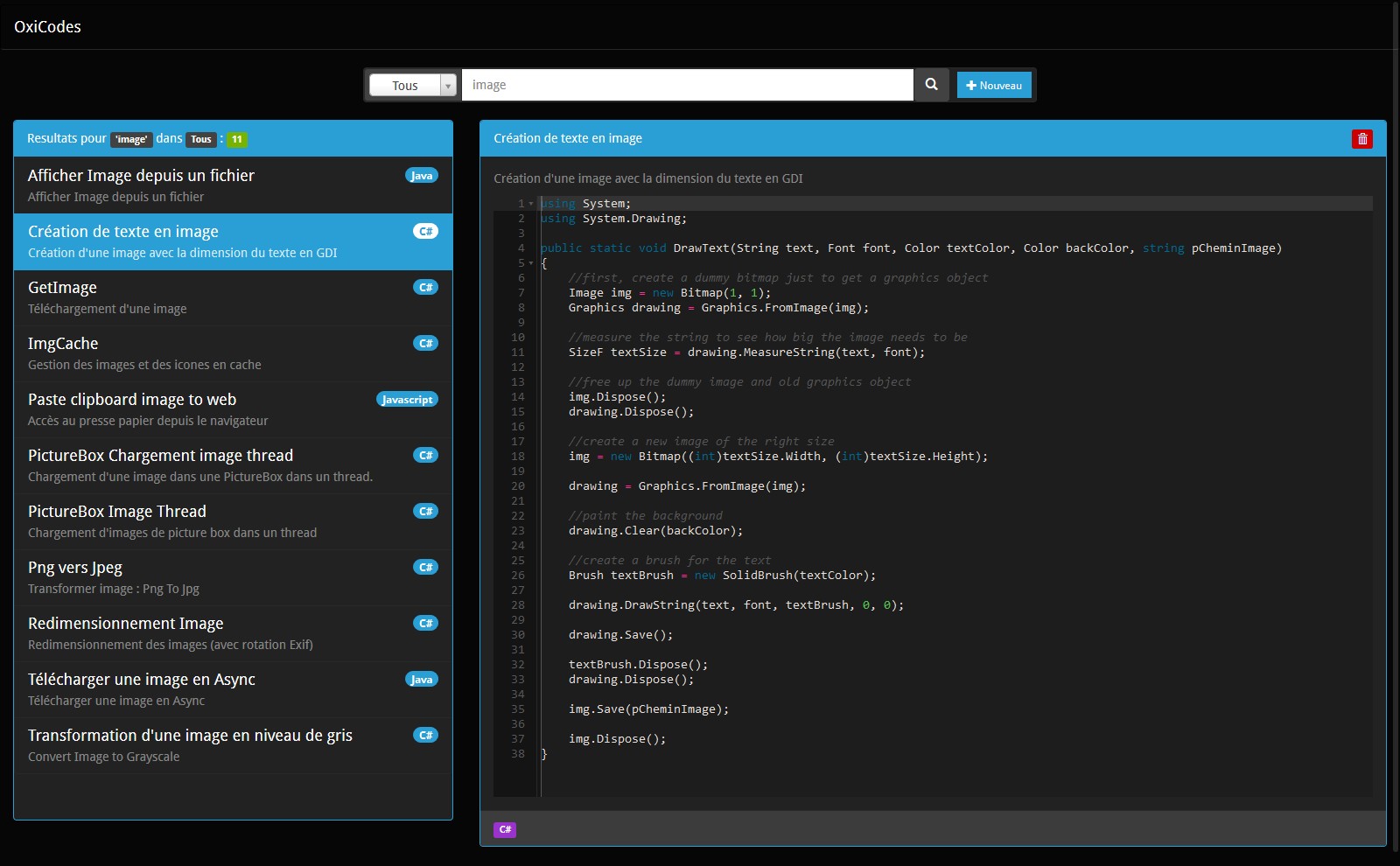Select the Png vers Jpeg result
The width and height of the screenshot is (1400, 866).
click(233, 577)
